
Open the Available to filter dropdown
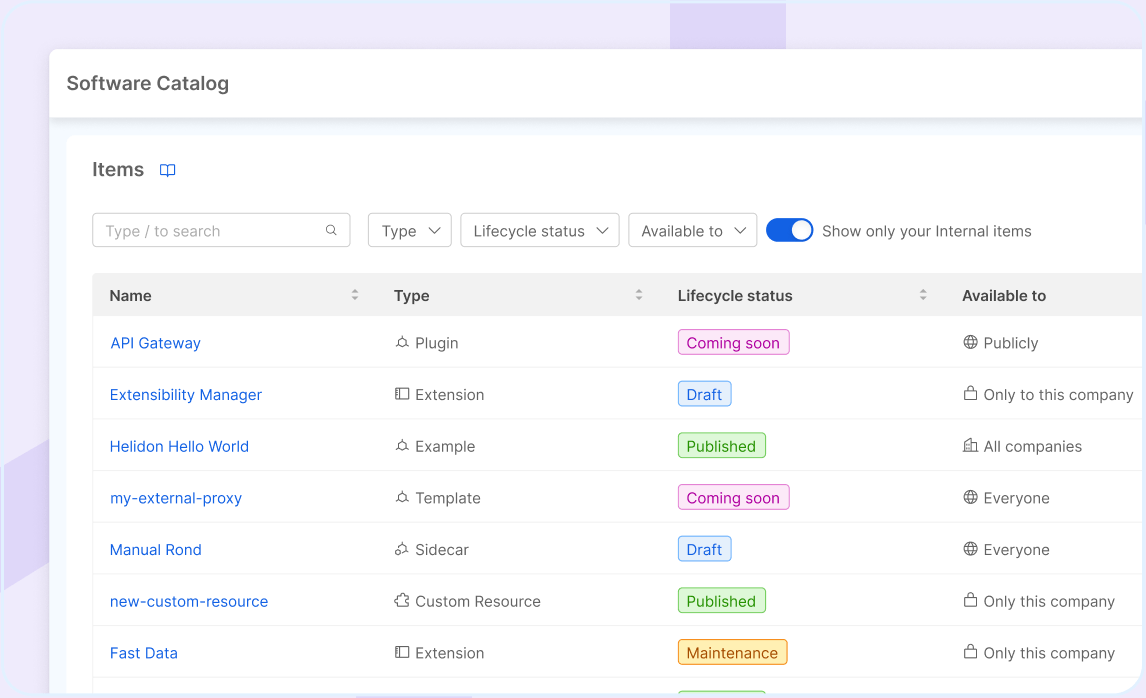[693, 230]
